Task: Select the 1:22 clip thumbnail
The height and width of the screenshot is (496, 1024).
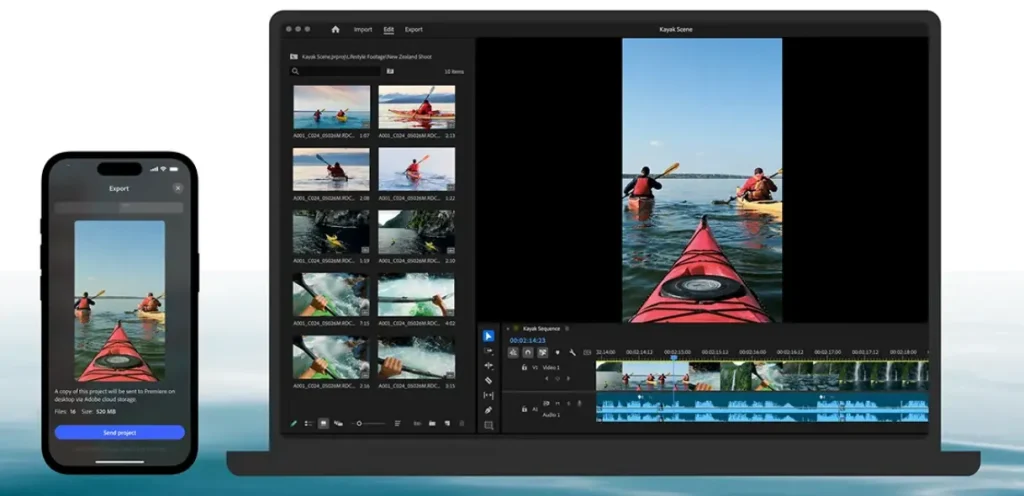Action: pos(417,169)
